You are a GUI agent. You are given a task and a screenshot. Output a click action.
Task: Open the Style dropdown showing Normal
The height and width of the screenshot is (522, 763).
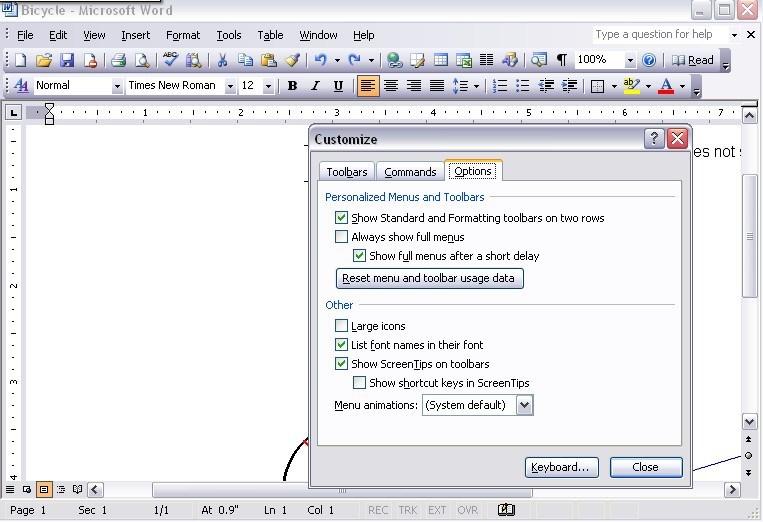(x=117, y=86)
